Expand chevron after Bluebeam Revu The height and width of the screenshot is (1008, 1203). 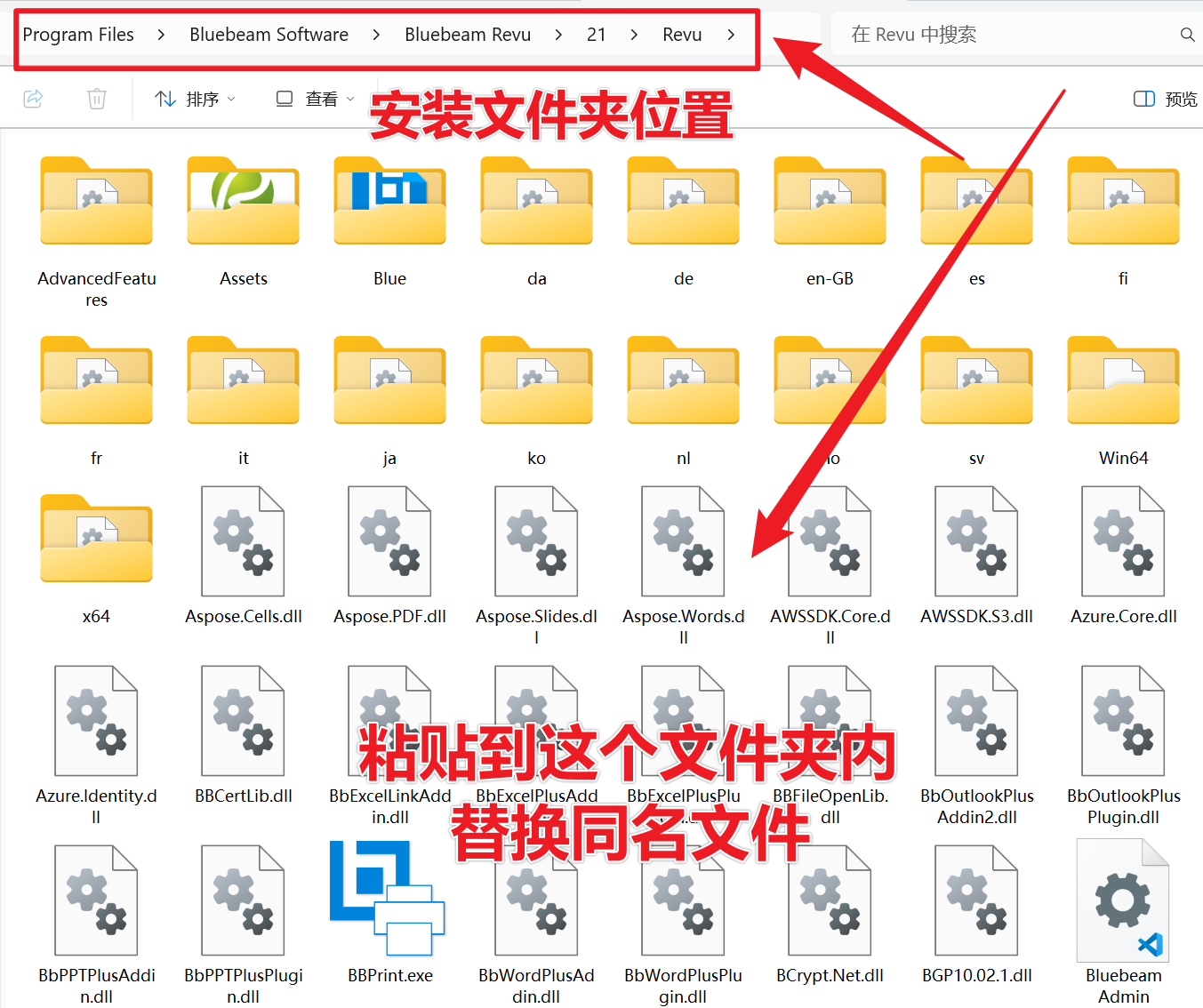[558, 35]
